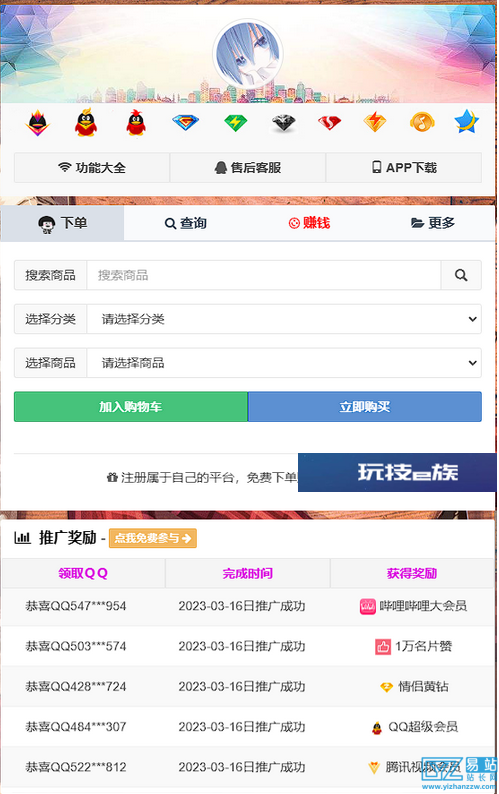
Task: Click the red diamond S icon
Action: pyautogui.click(x=329, y=123)
